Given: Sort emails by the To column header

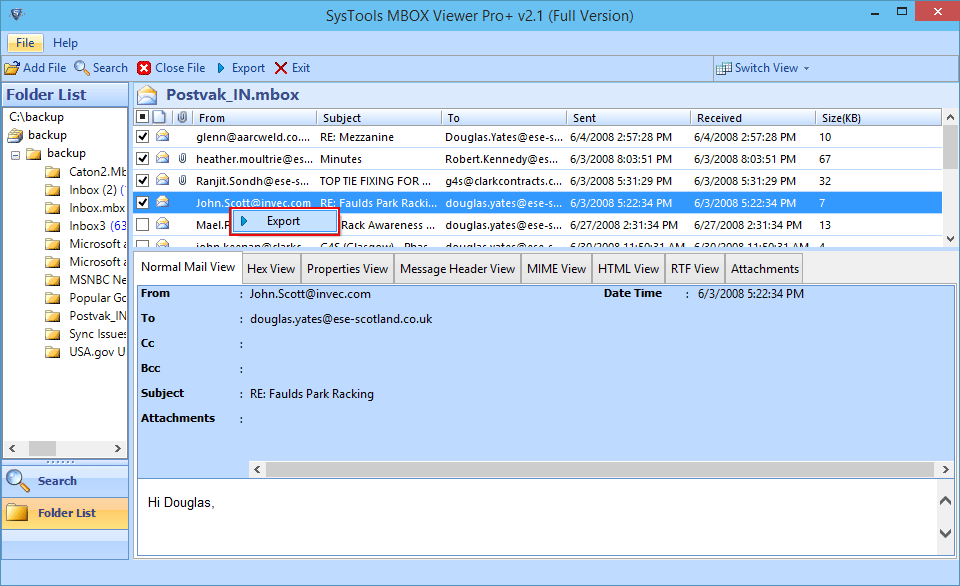Looking at the screenshot, I should pos(504,118).
